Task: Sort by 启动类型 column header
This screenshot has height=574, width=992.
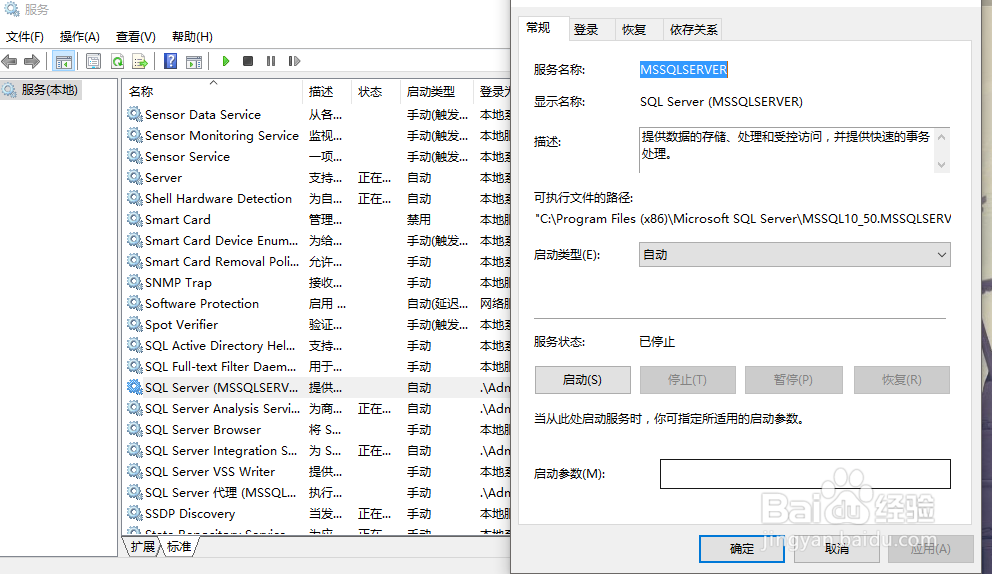Action: pyautogui.click(x=437, y=91)
